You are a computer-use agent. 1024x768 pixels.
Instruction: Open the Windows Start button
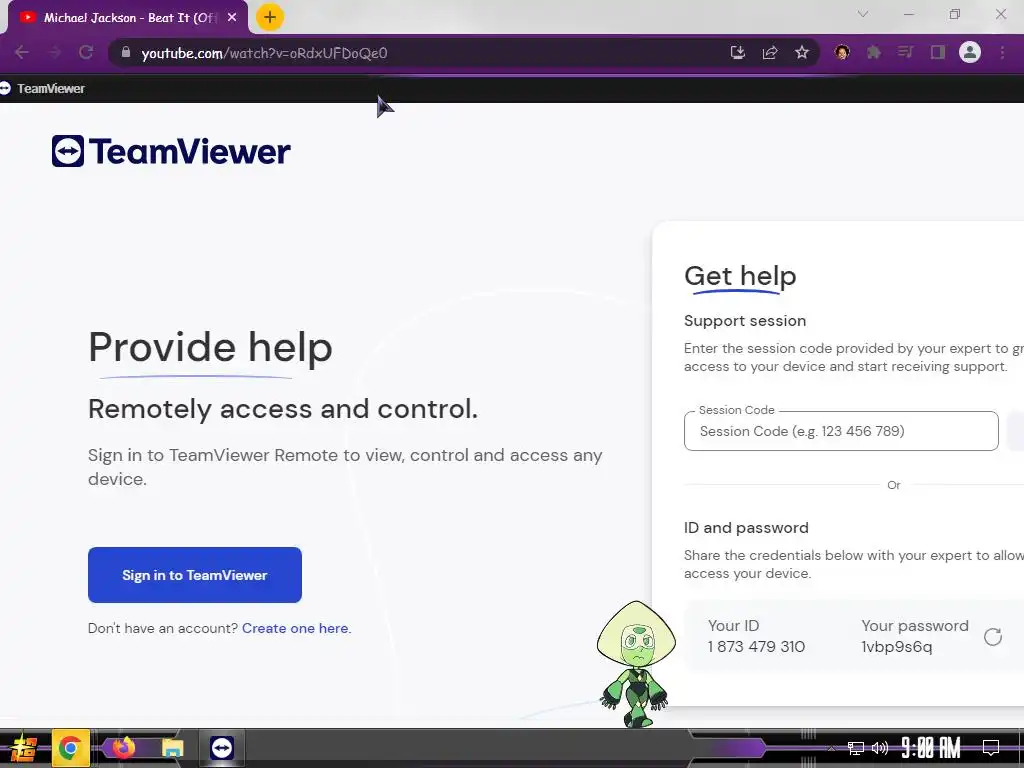click(x=24, y=748)
